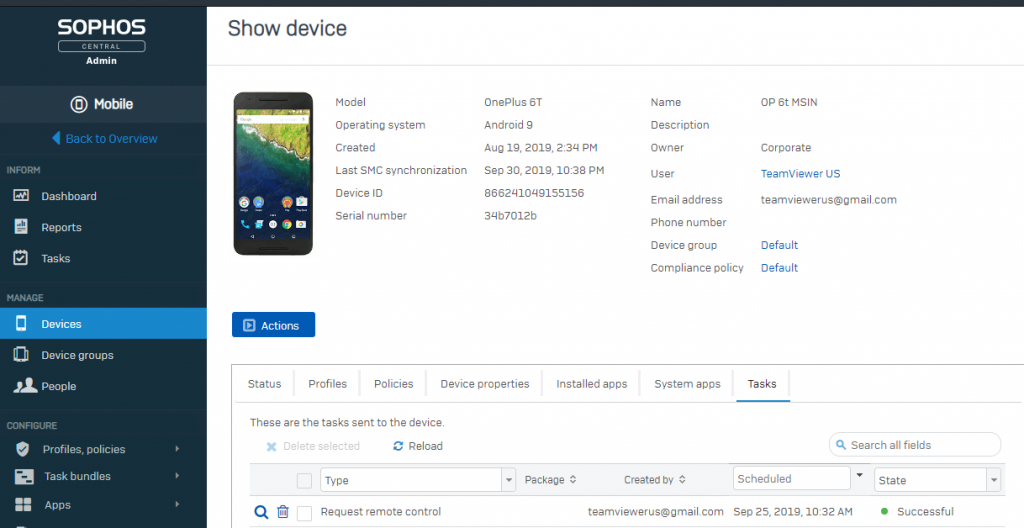Open the TeamViewer US user link
Viewport: 1024px width, 528px height.
[x=800, y=174]
